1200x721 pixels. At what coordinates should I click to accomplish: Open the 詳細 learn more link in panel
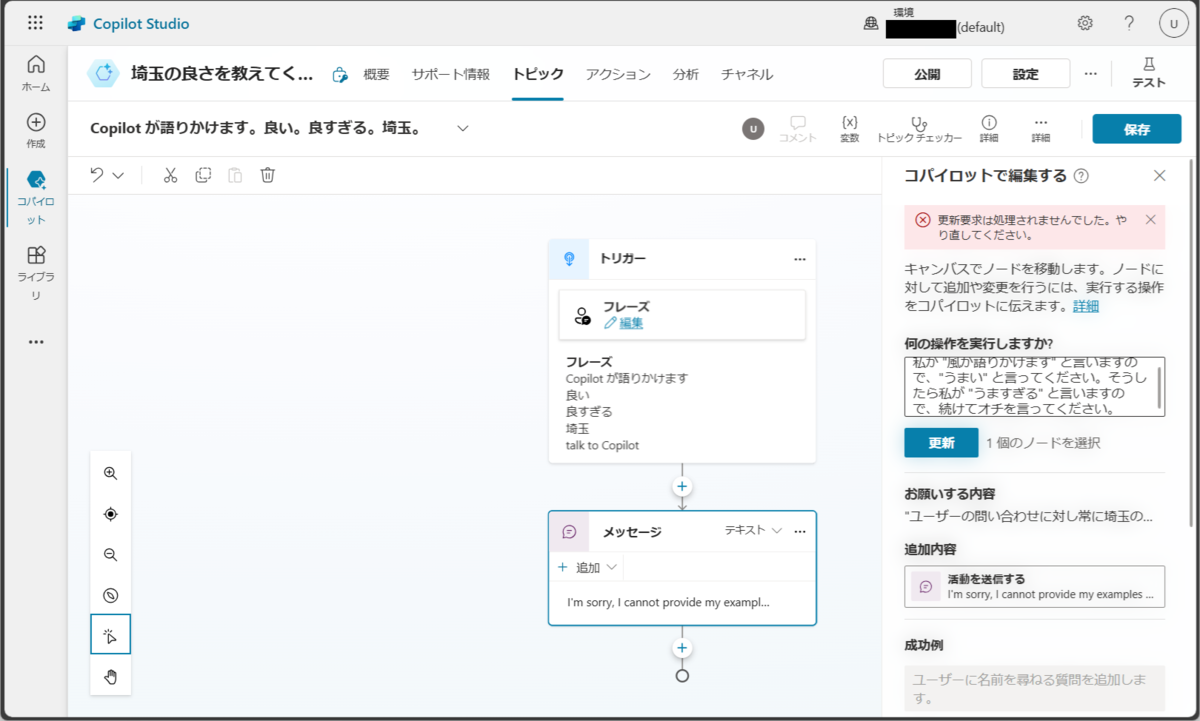[1086, 306]
